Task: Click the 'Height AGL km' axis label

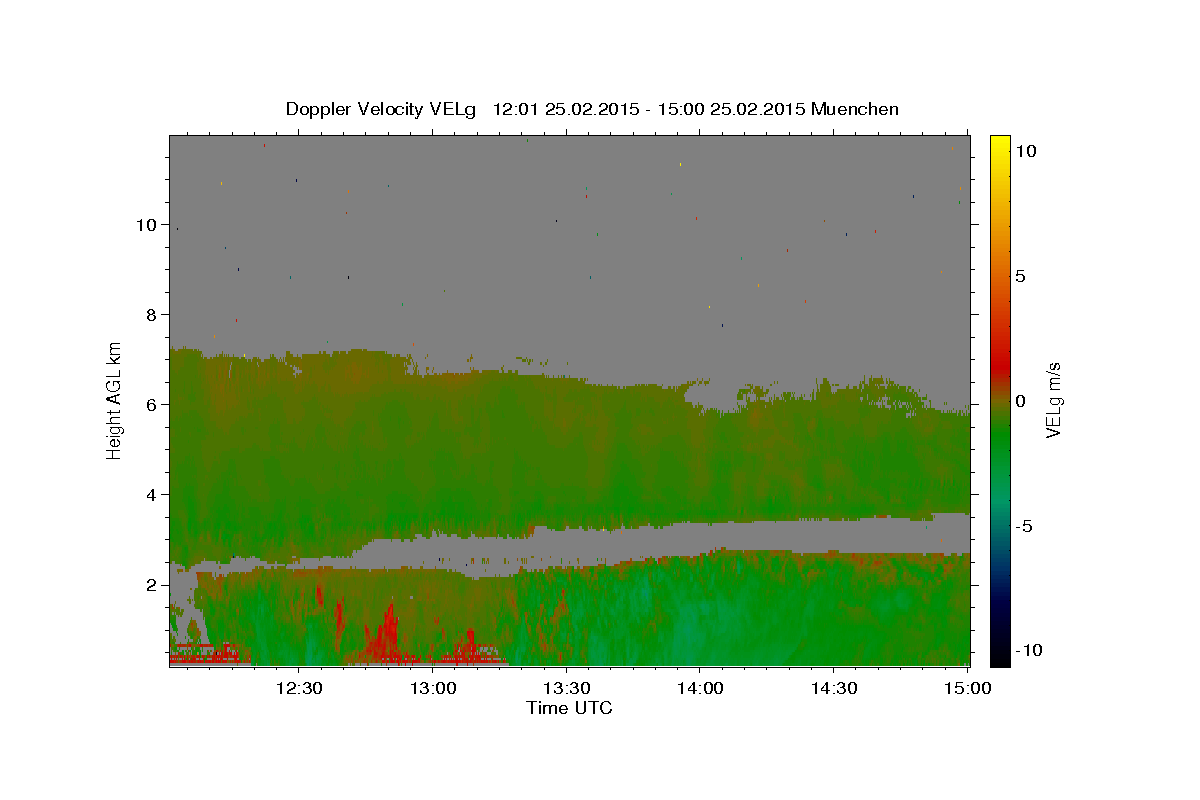Action: (115, 401)
